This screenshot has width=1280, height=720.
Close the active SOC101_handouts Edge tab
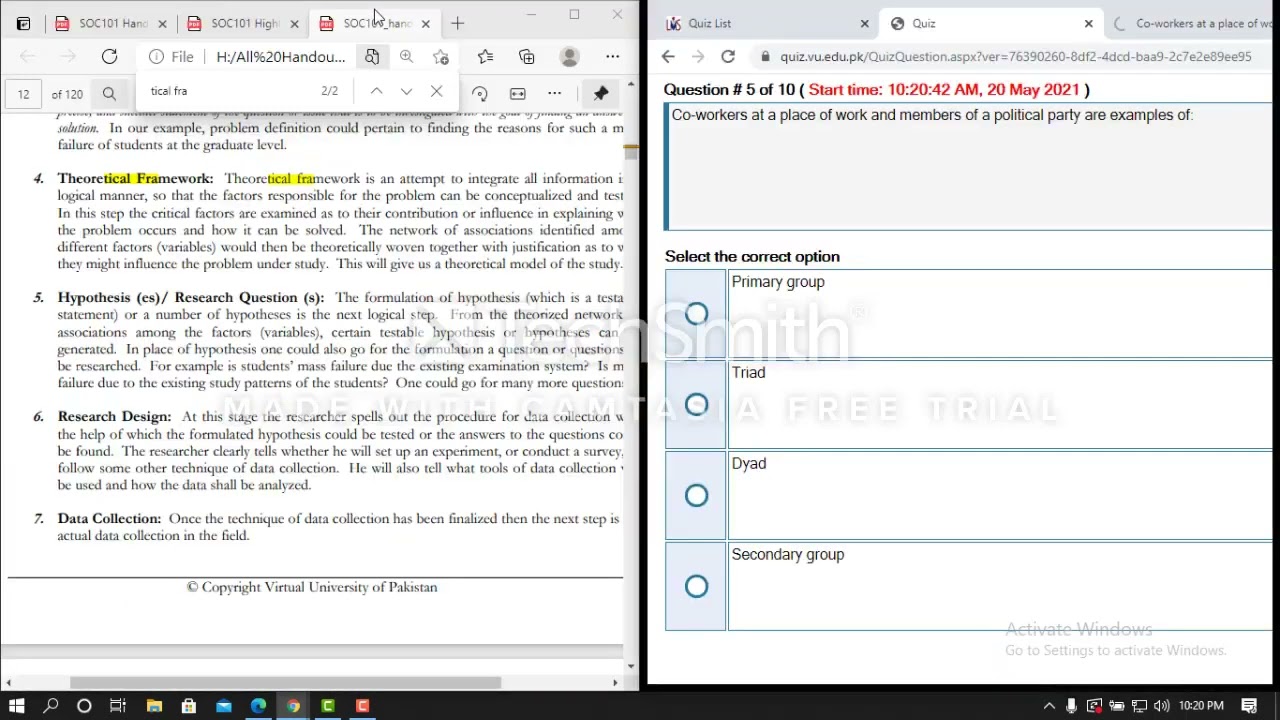coord(426,23)
